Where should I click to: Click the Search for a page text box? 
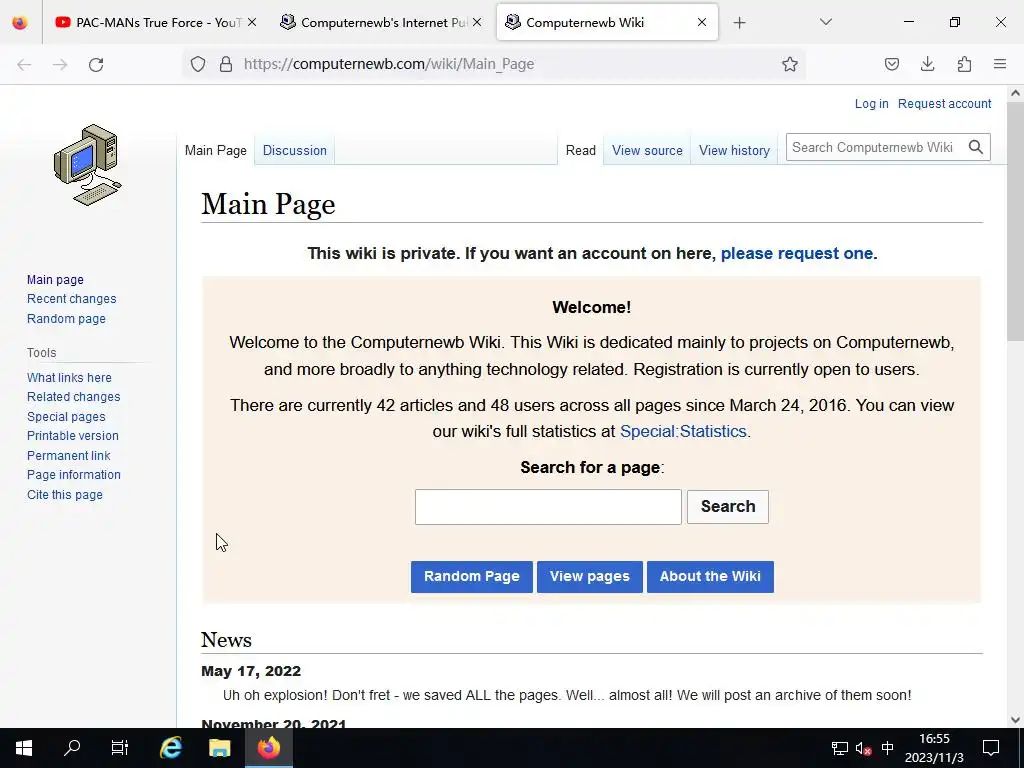click(x=548, y=507)
